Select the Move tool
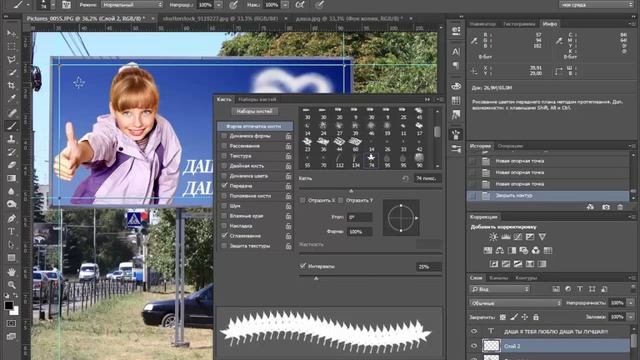 point(11,33)
